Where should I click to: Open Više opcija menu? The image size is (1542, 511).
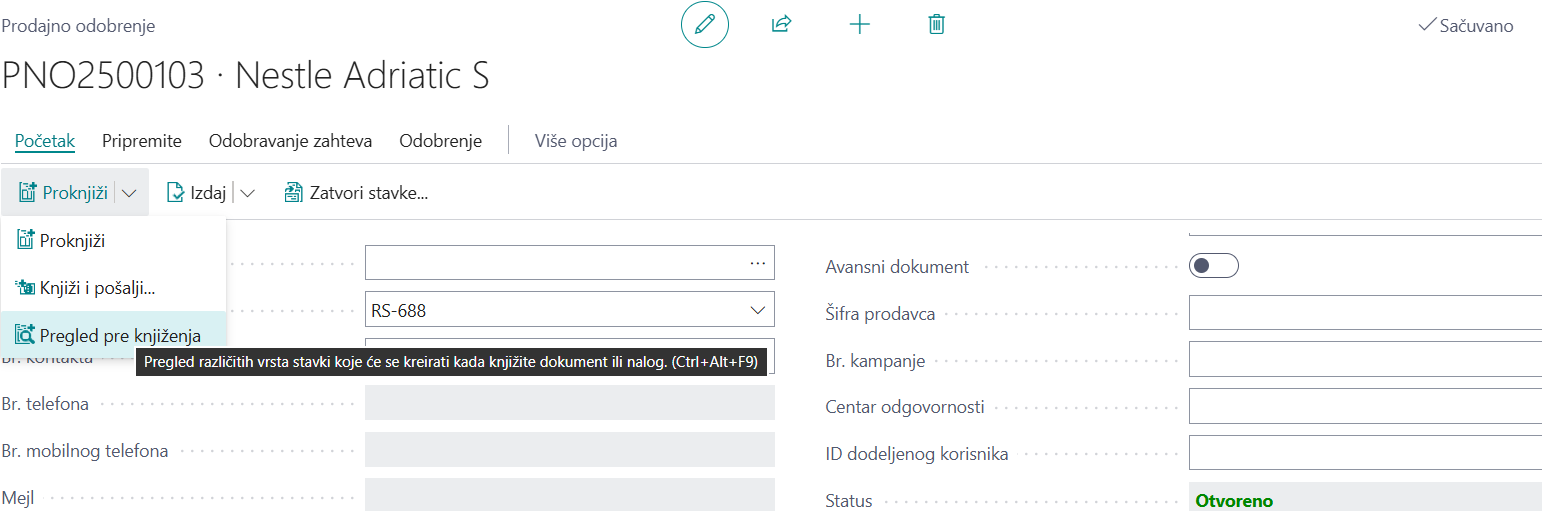575,141
